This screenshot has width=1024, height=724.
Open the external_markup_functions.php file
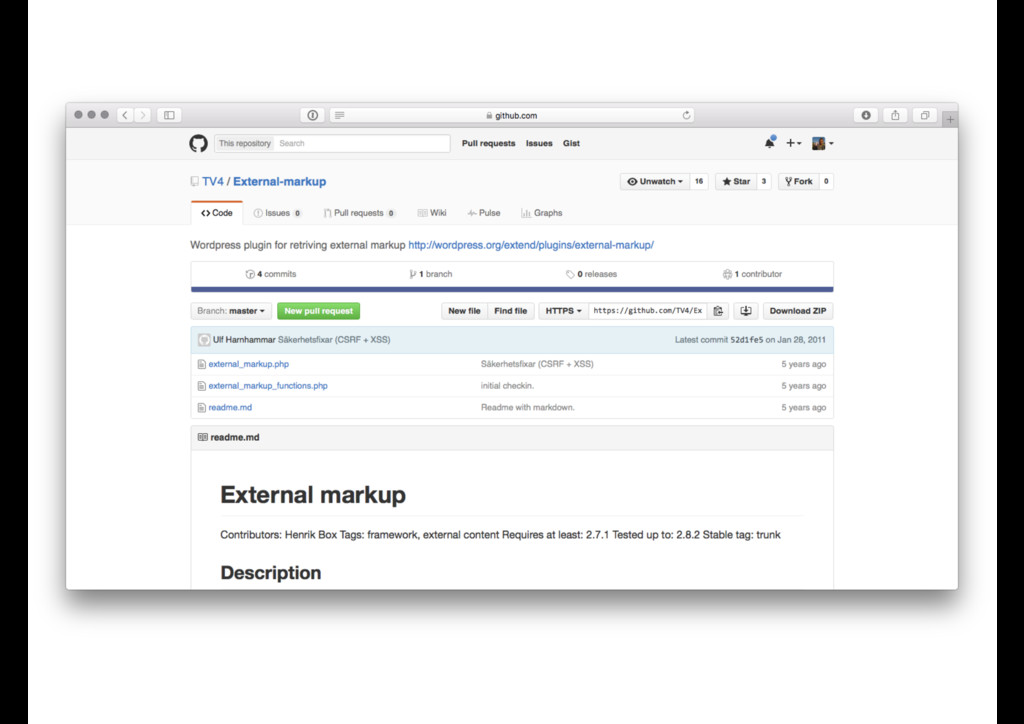[x=268, y=386]
